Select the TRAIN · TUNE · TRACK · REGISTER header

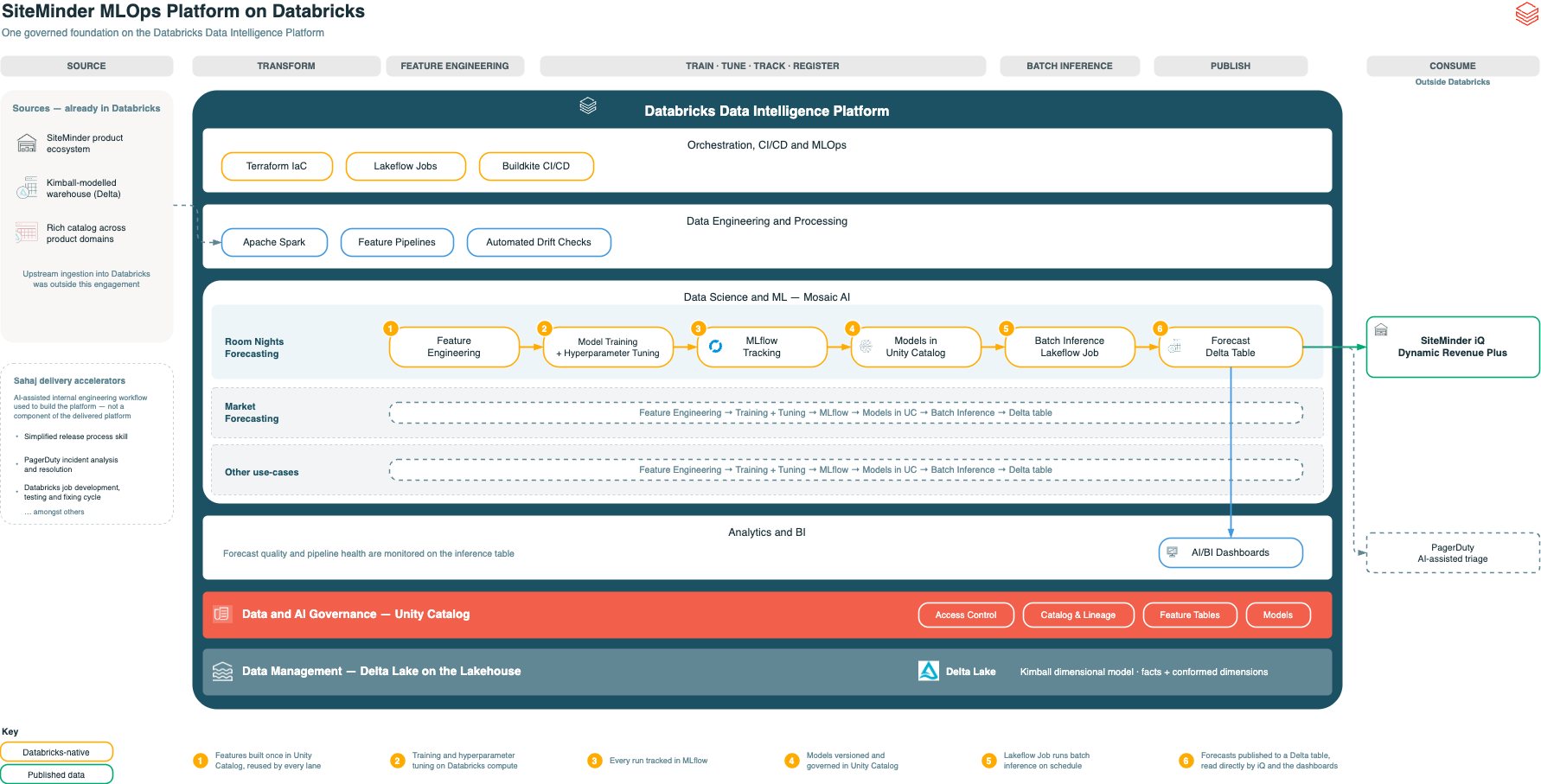point(763,66)
